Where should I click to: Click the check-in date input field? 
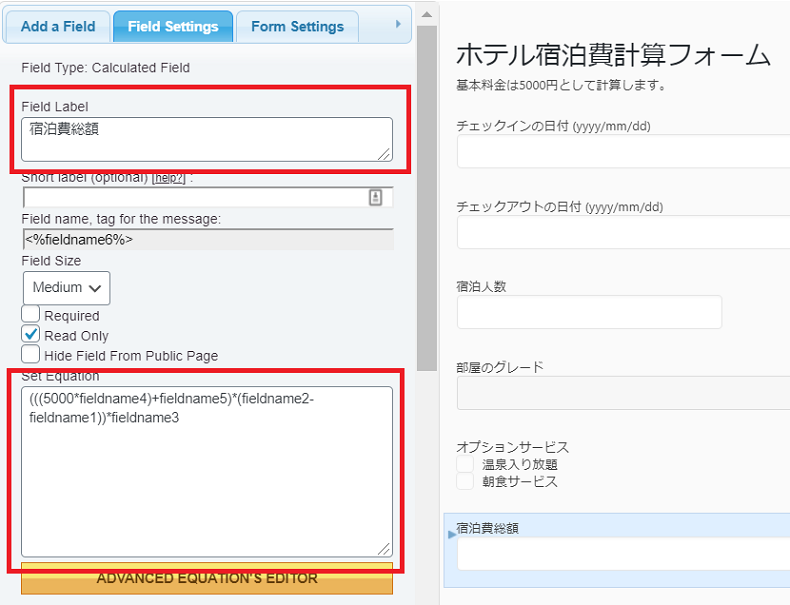pos(624,151)
